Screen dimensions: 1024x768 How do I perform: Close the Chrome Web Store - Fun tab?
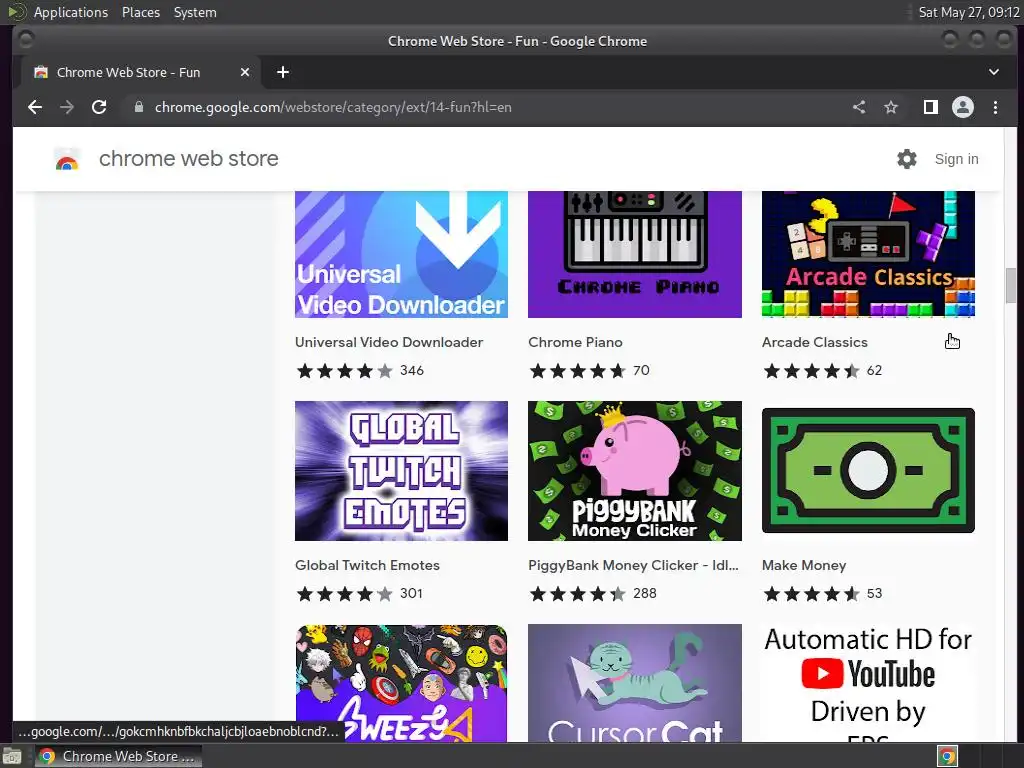245,72
